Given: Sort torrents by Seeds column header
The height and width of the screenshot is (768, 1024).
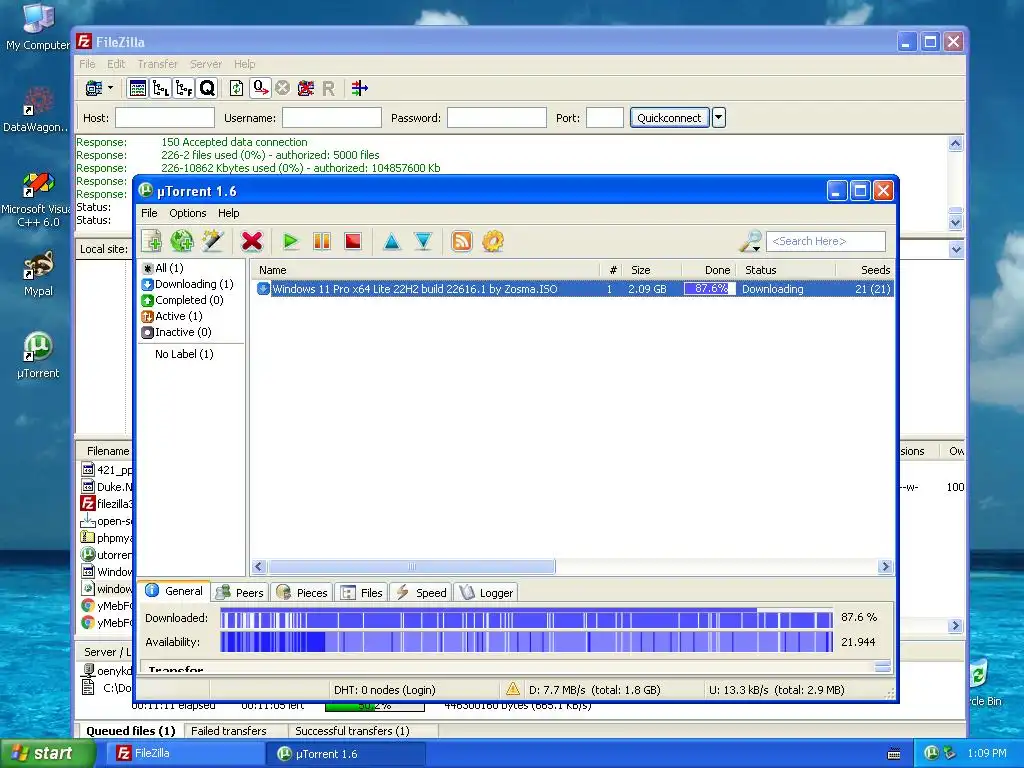Looking at the screenshot, I should coord(865,270).
